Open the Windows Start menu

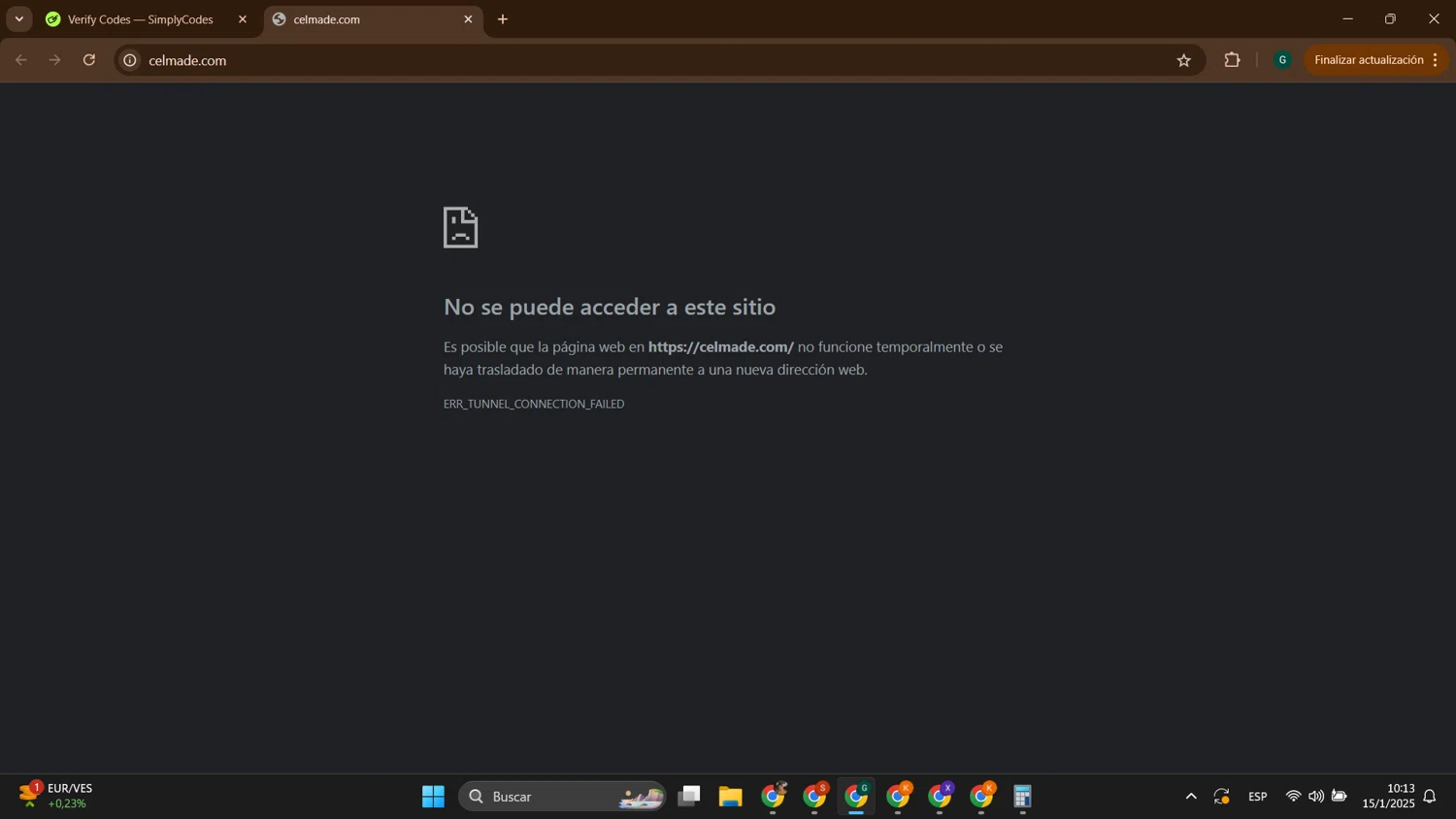click(x=433, y=797)
